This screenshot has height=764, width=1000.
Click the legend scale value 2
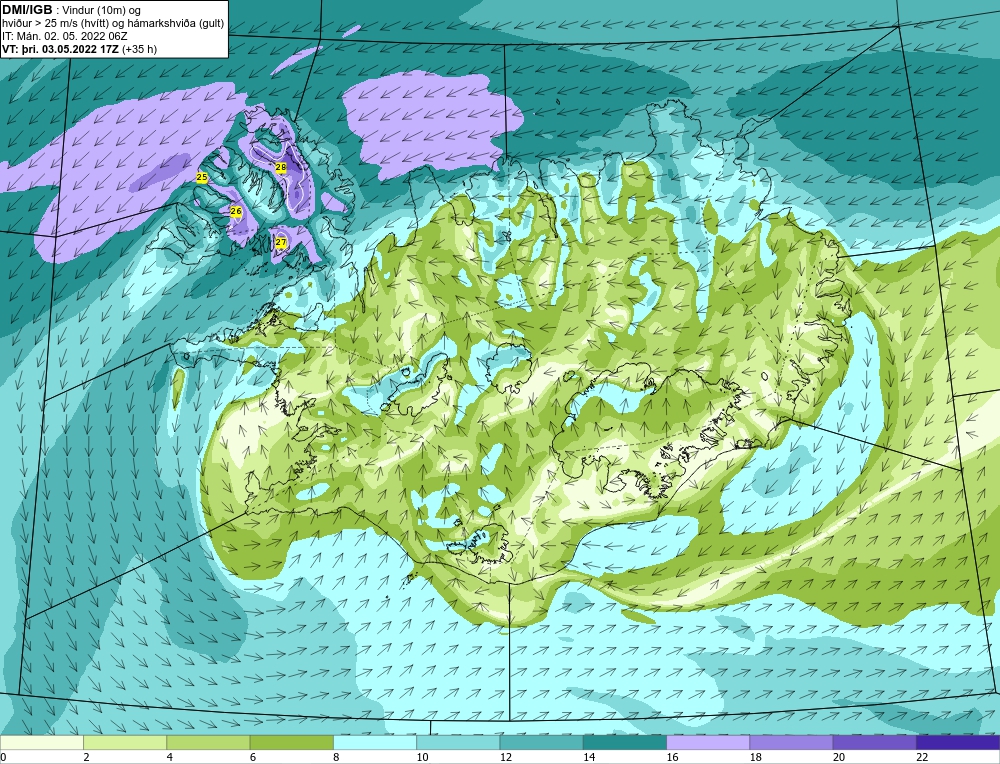click(x=86, y=758)
